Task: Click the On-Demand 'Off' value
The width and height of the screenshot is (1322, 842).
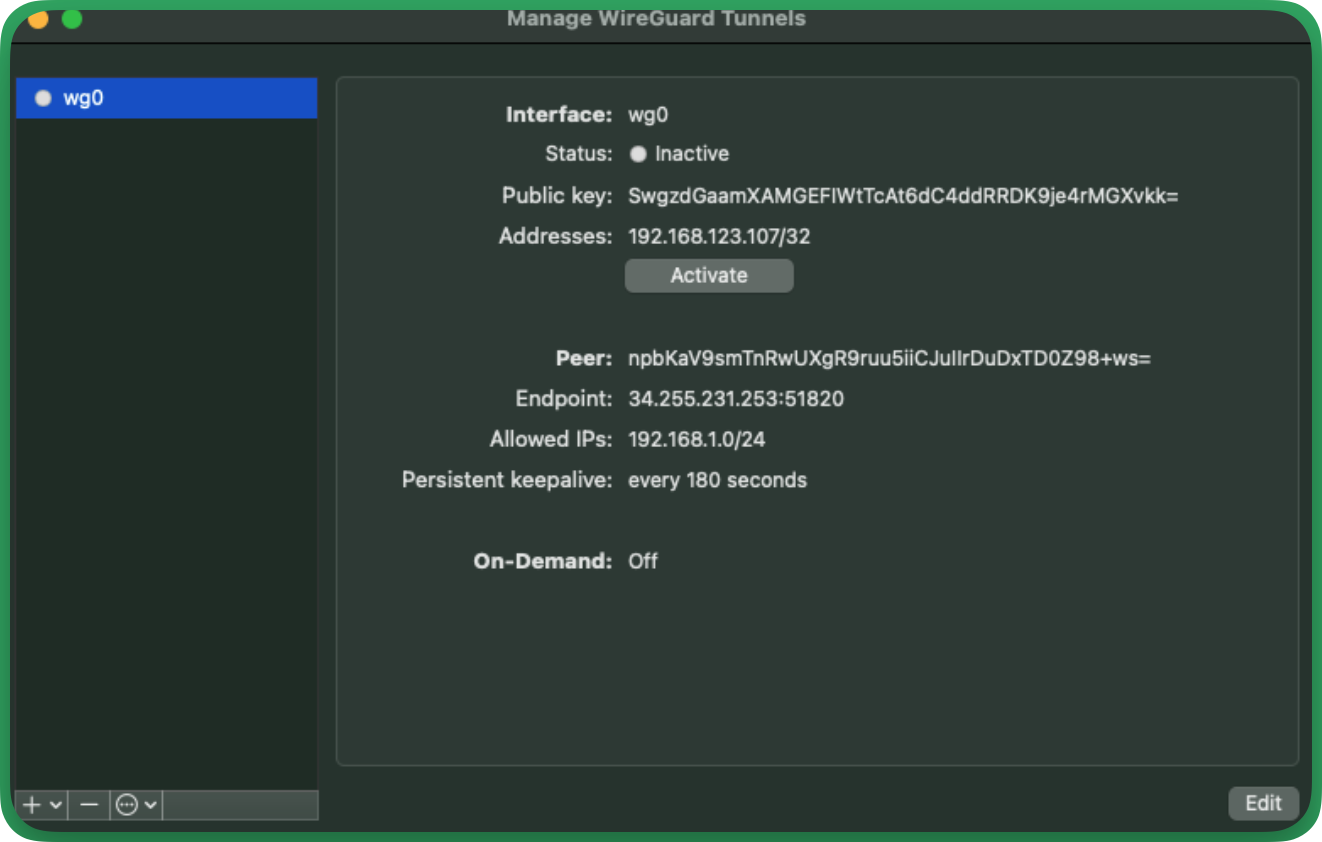Action: tap(643, 561)
